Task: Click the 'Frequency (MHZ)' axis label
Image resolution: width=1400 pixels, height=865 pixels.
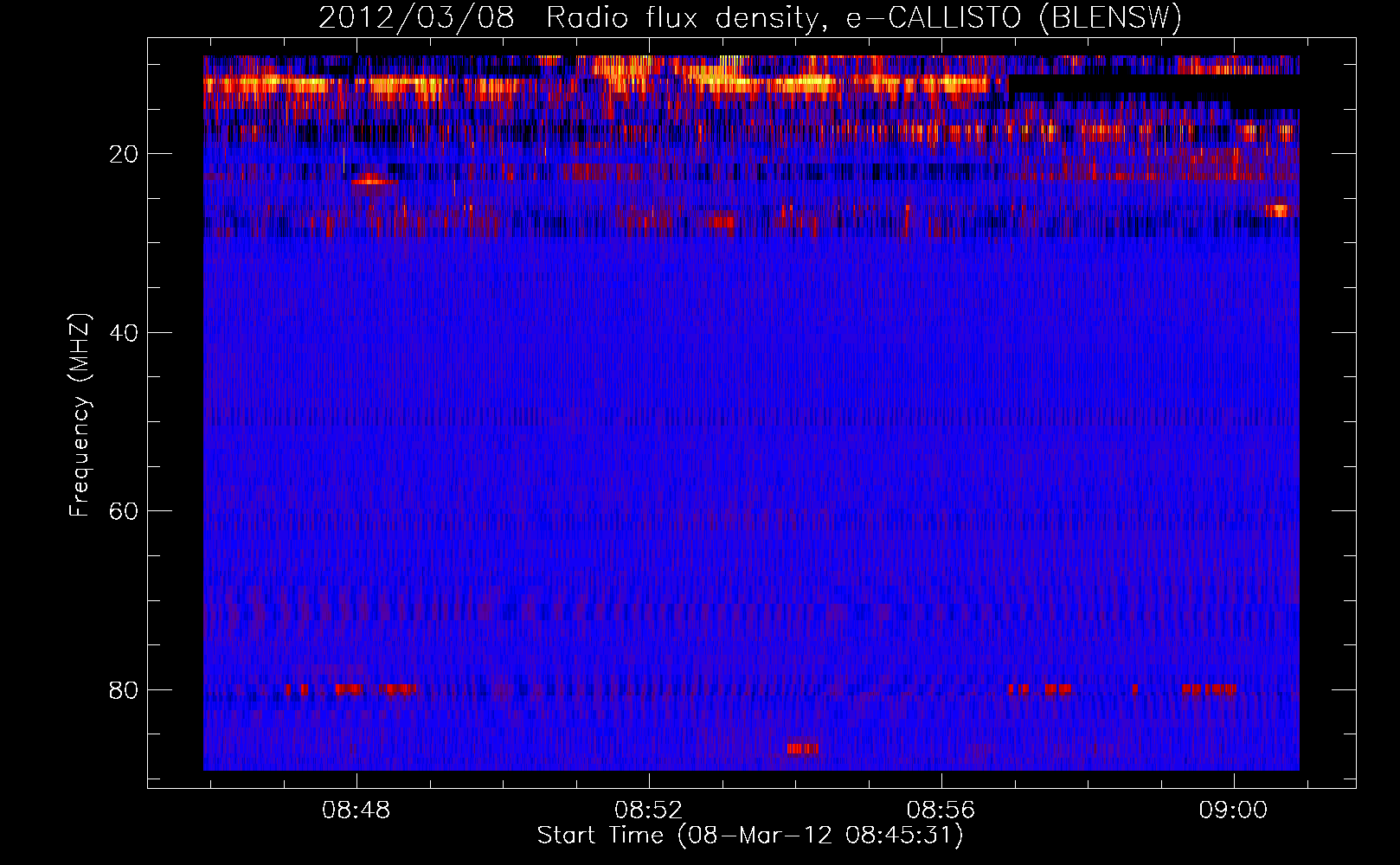Action: pos(80,415)
